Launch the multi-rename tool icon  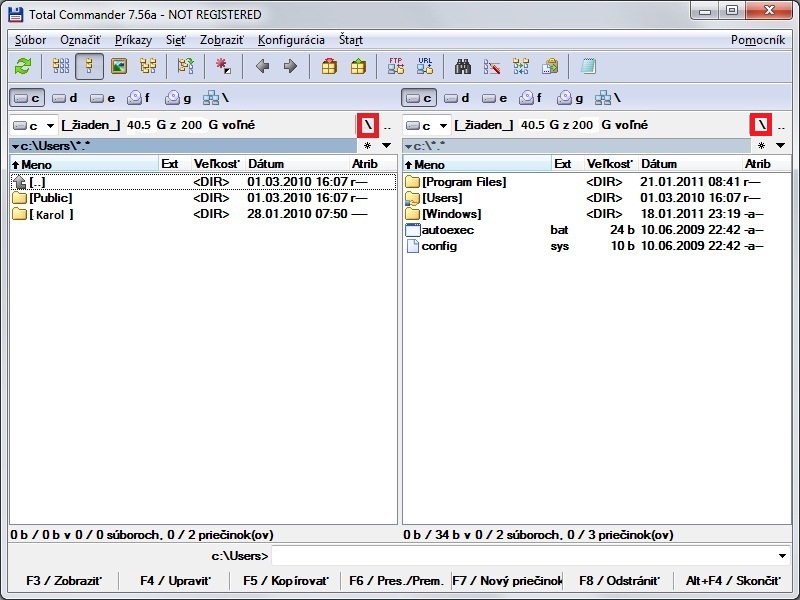click(x=492, y=66)
